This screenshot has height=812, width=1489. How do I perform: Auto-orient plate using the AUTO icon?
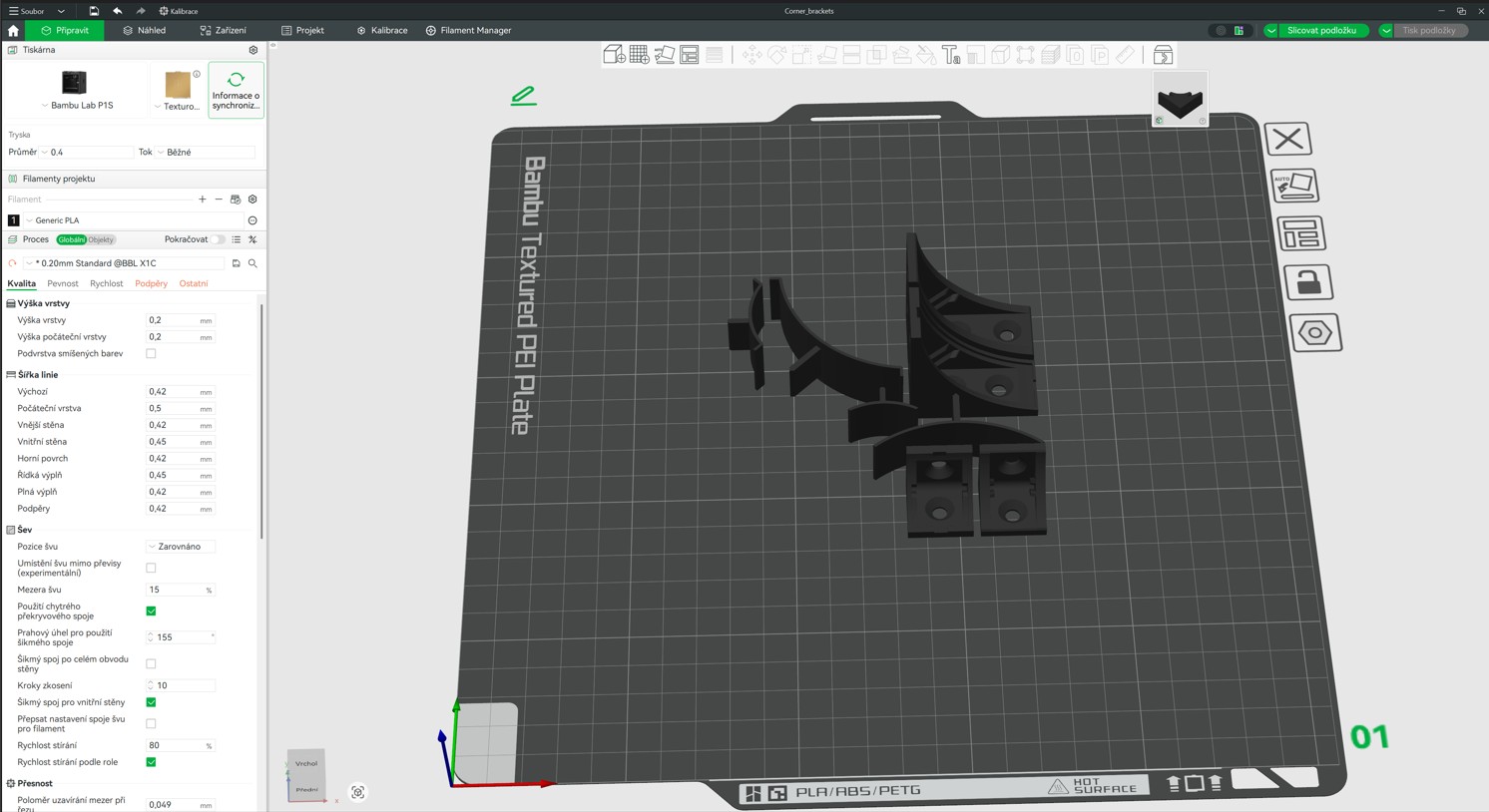click(x=1294, y=186)
